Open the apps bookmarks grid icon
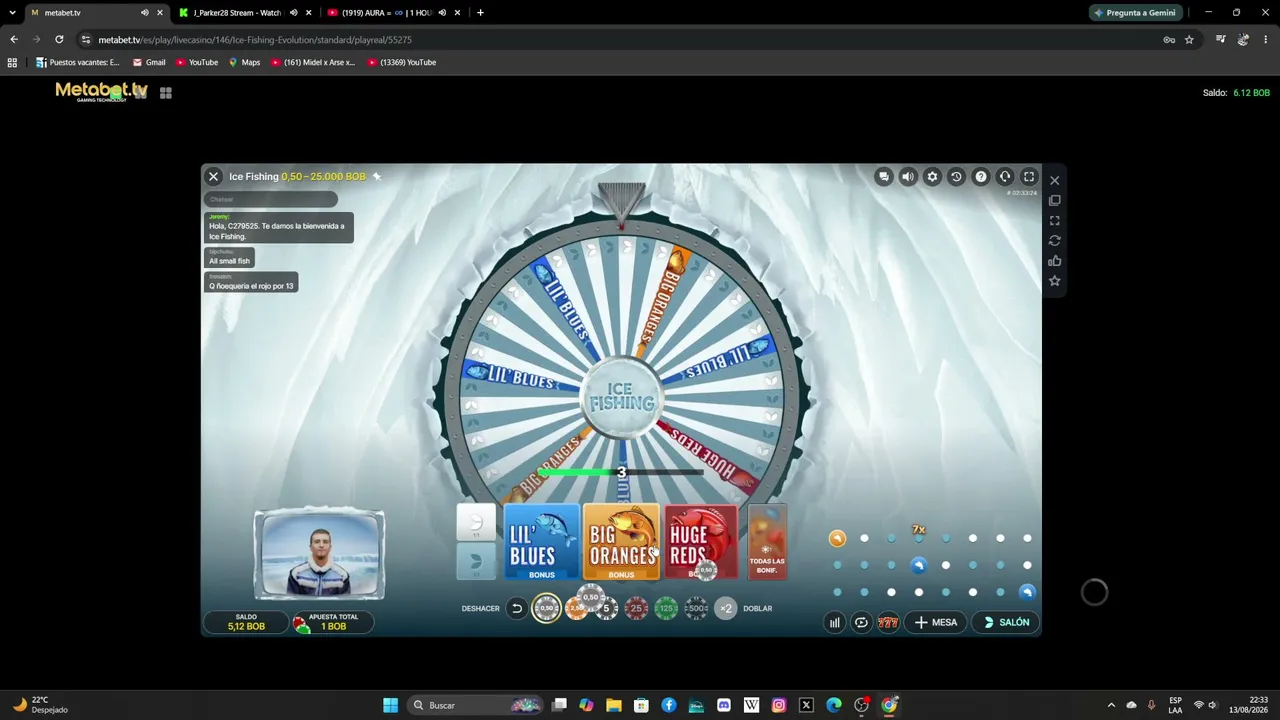 pyautogui.click(x=12, y=62)
